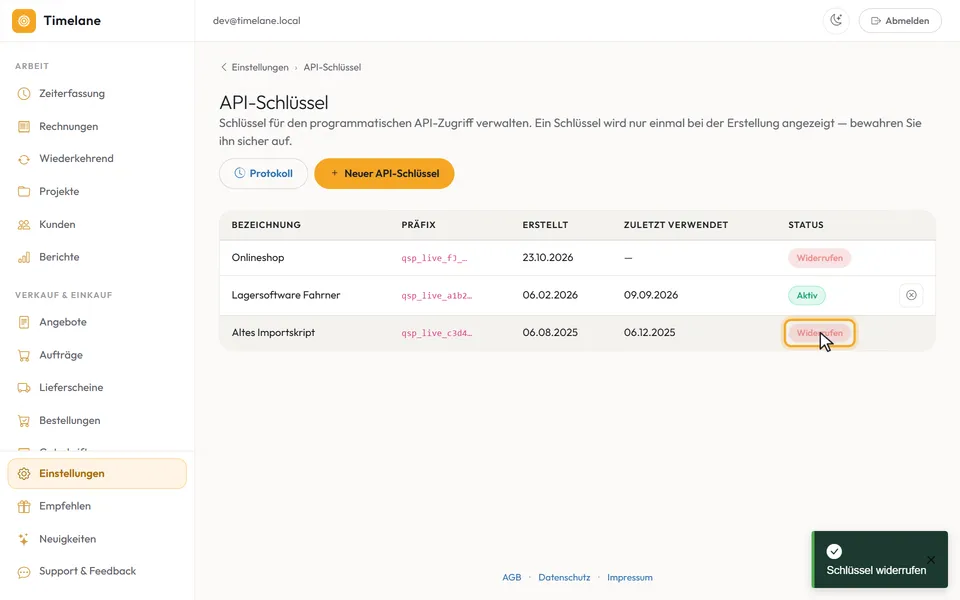
Task: Click the Angebote document icon
Action: pos(24,322)
